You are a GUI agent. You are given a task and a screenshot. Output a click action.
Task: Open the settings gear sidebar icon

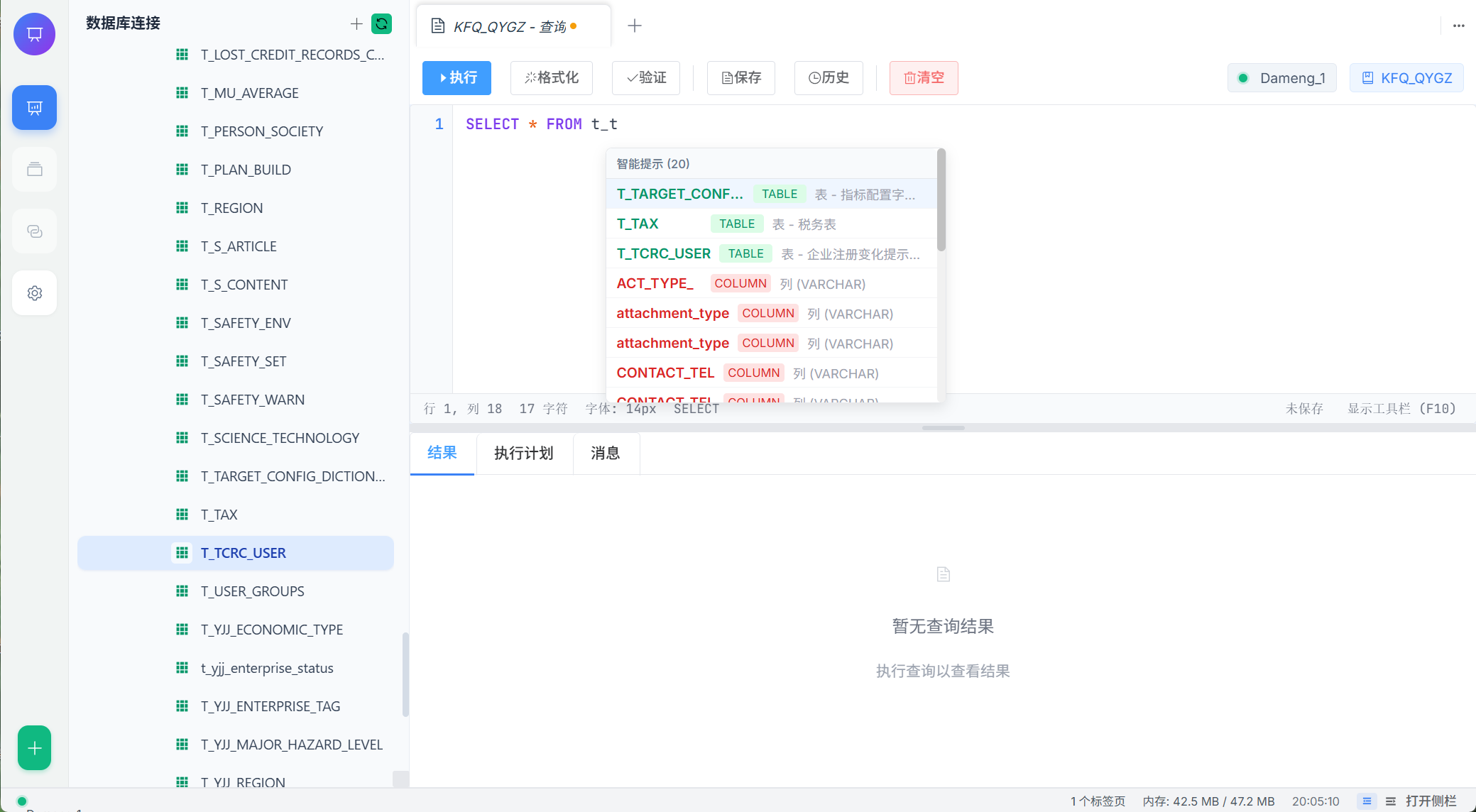click(x=34, y=293)
